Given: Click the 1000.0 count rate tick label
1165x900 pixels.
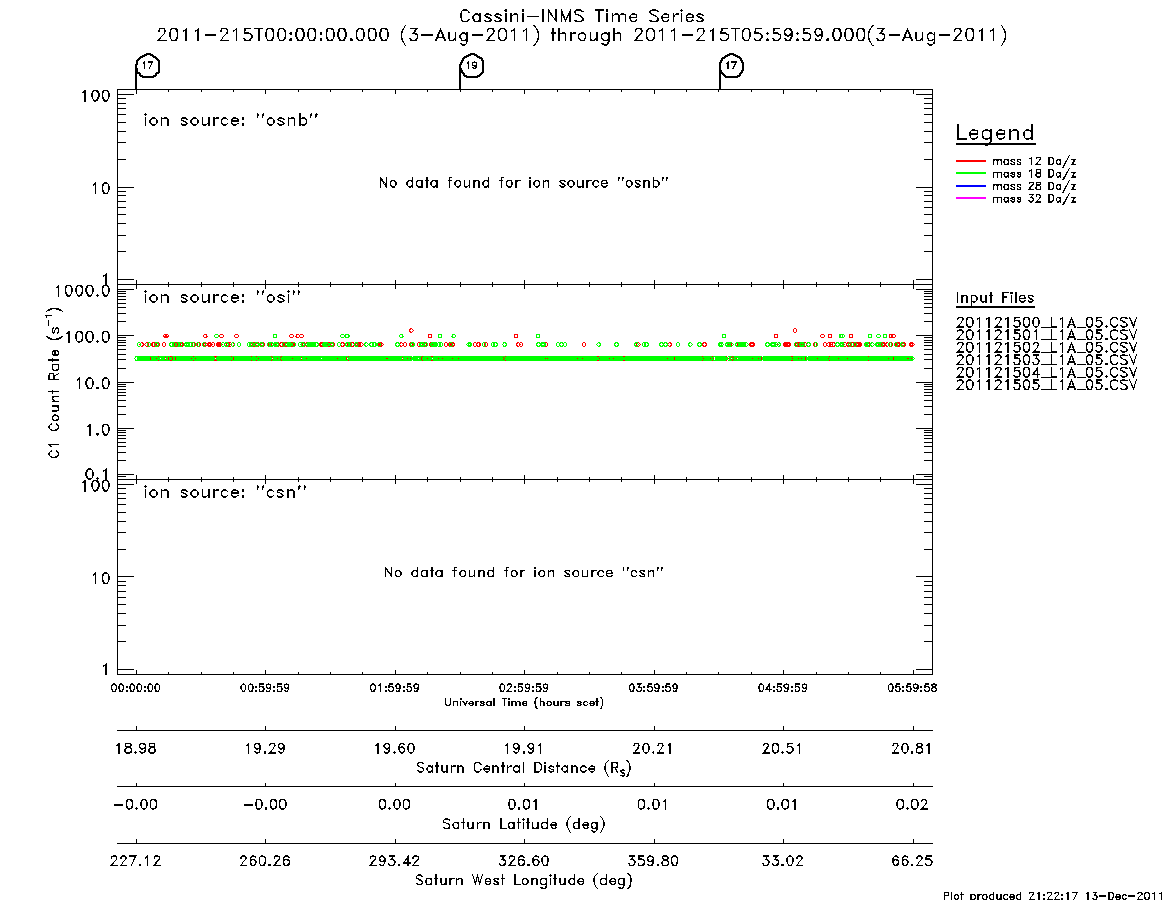Looking at the screenshot, I should (82, 291).
